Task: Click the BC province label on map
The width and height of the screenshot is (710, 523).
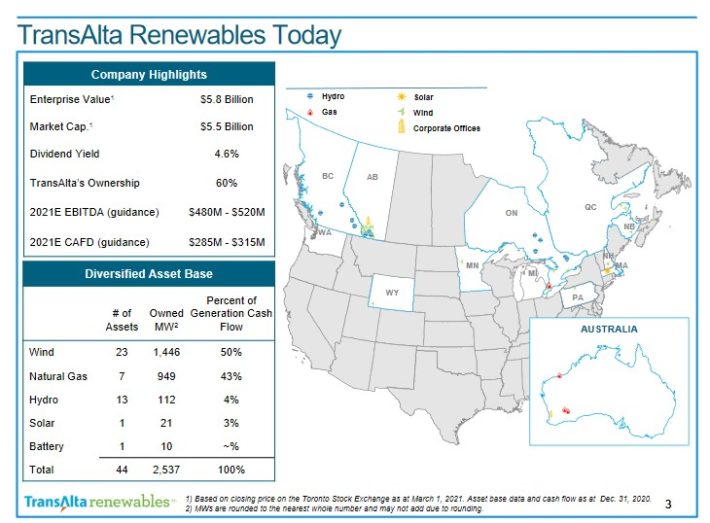Action: point(327,176)
